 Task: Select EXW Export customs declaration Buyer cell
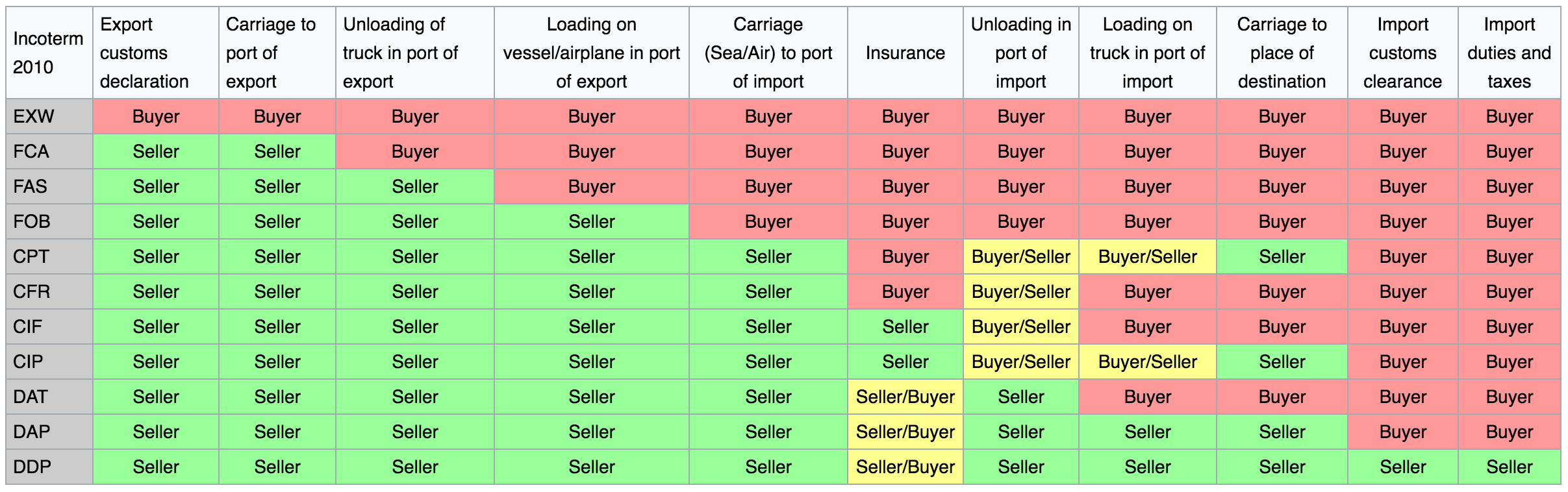pyautogui.click(x=156, y=117)
